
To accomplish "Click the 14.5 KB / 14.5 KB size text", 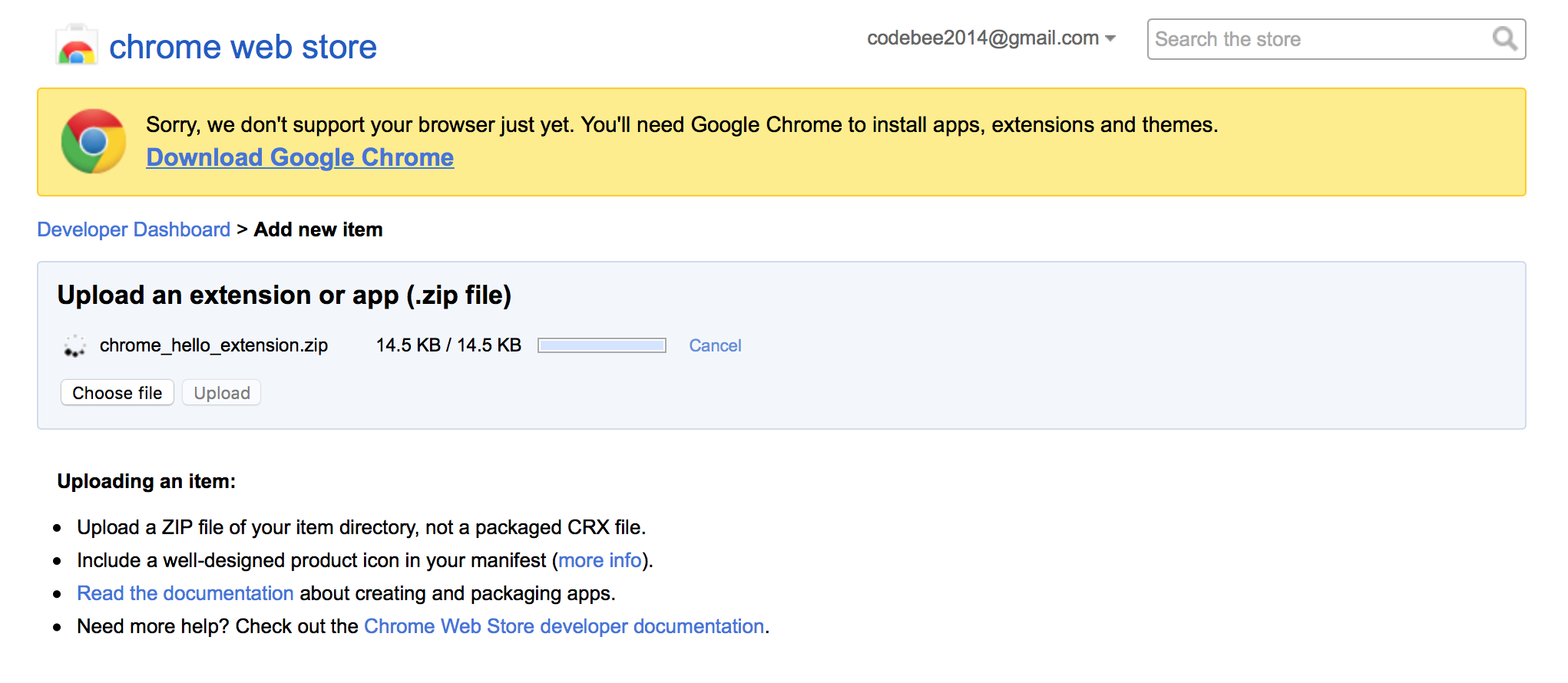I will [x=448, y=345].
